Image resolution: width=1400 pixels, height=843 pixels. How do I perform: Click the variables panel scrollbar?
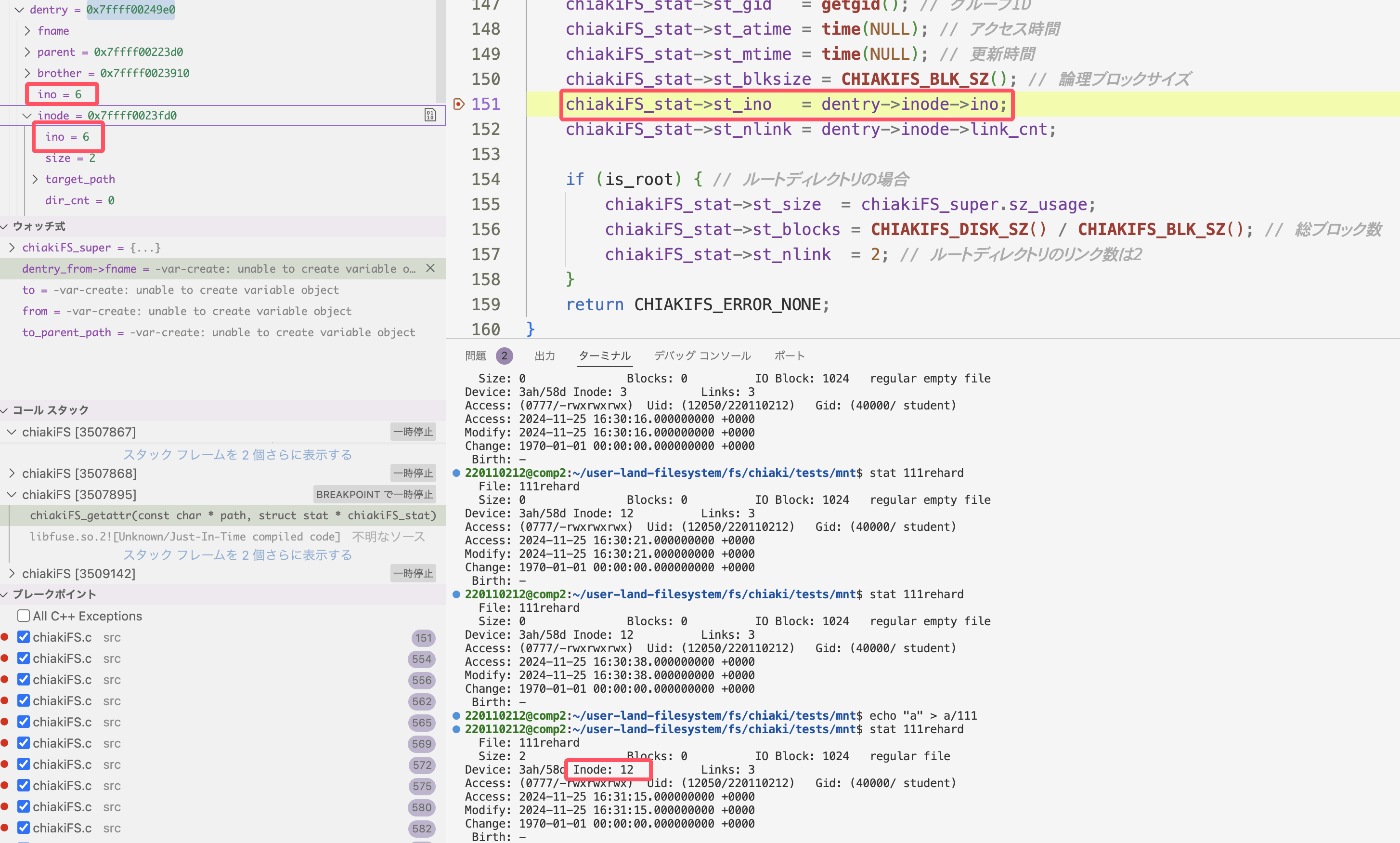point(441,51)
